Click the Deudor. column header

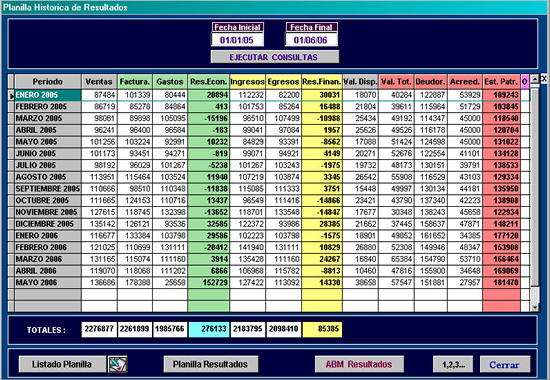click(431, 82)
